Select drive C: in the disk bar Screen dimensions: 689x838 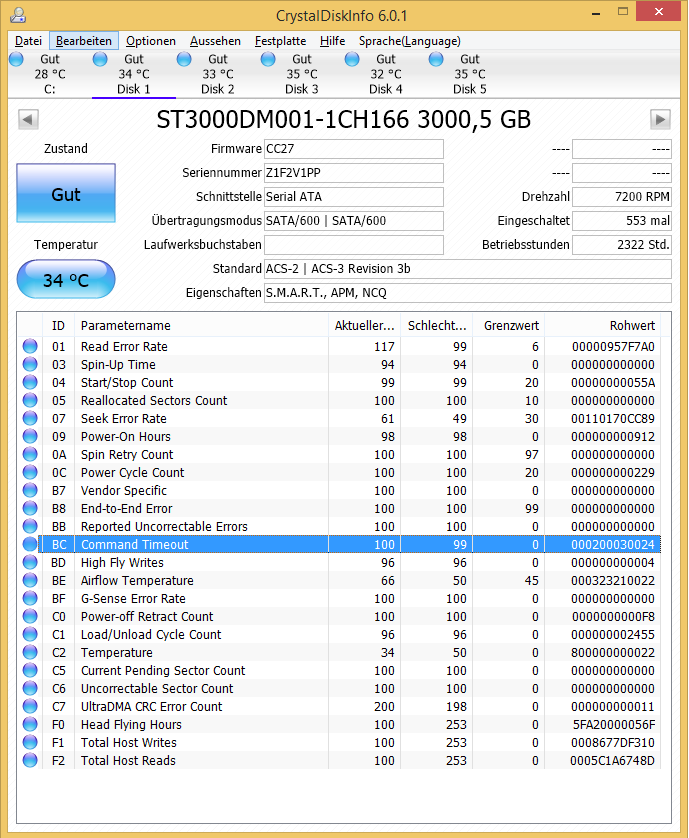click(x=50, y=74)
